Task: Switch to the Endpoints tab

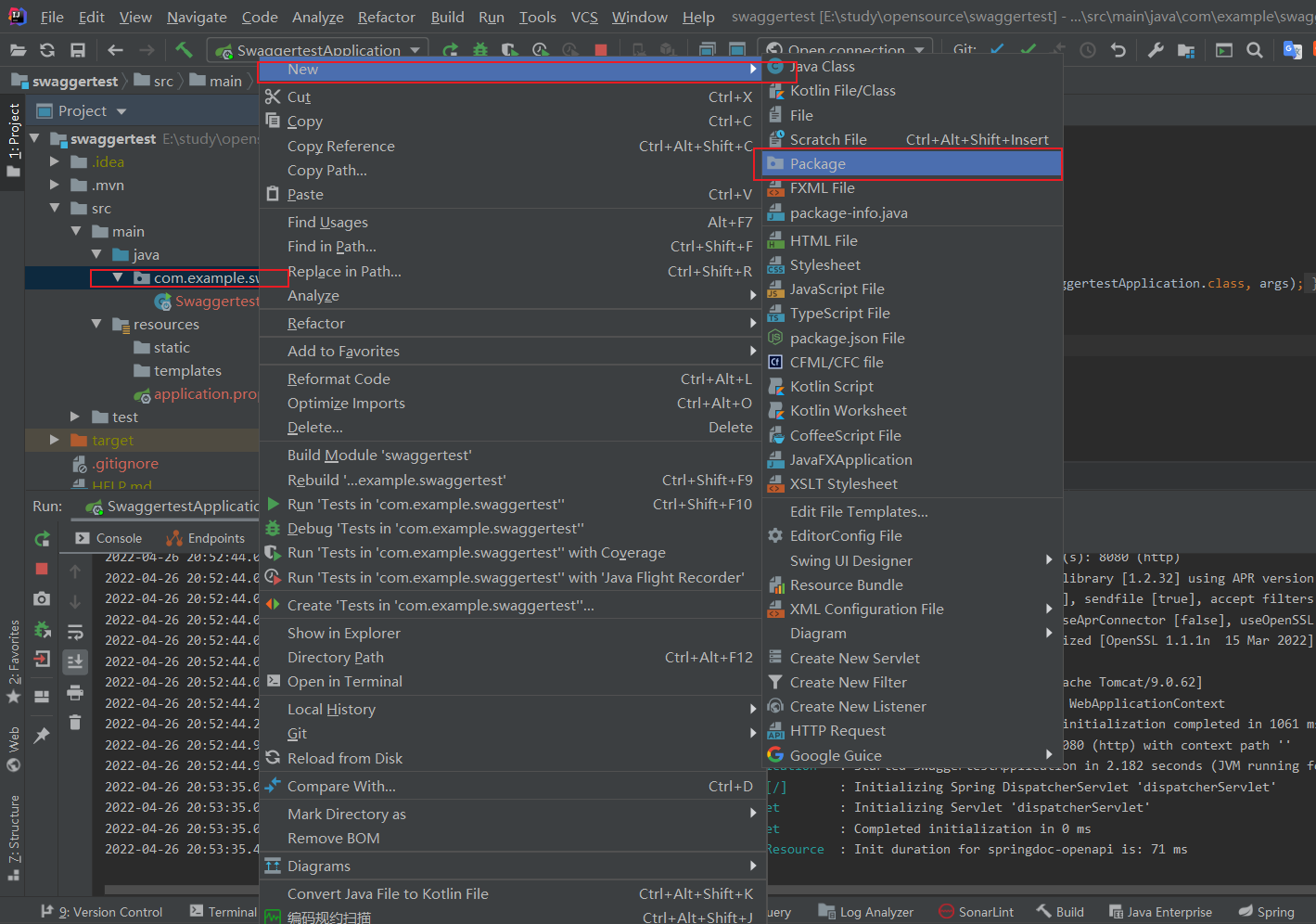Action: point(206,538)
